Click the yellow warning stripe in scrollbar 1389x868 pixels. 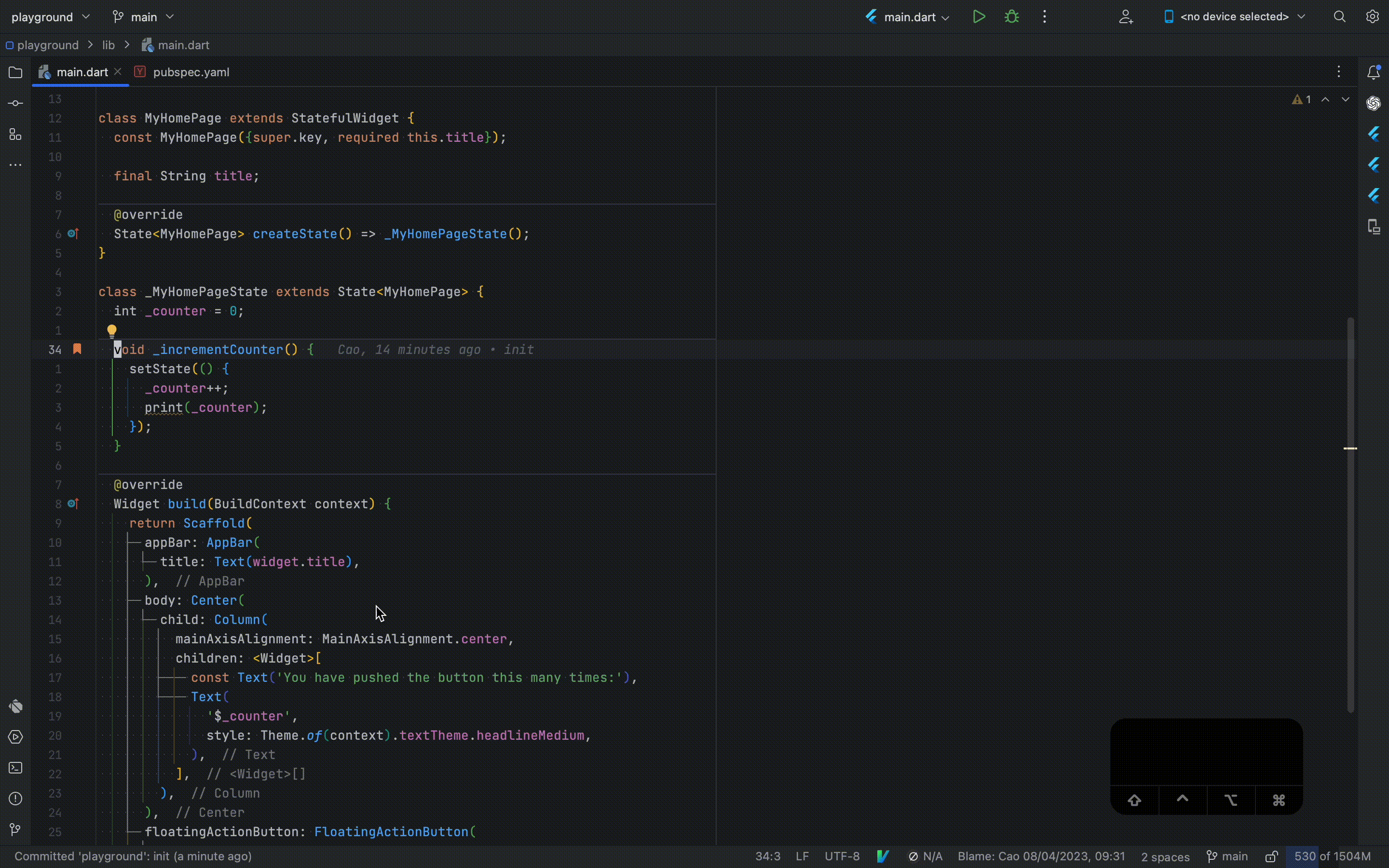pos(1350,448)
